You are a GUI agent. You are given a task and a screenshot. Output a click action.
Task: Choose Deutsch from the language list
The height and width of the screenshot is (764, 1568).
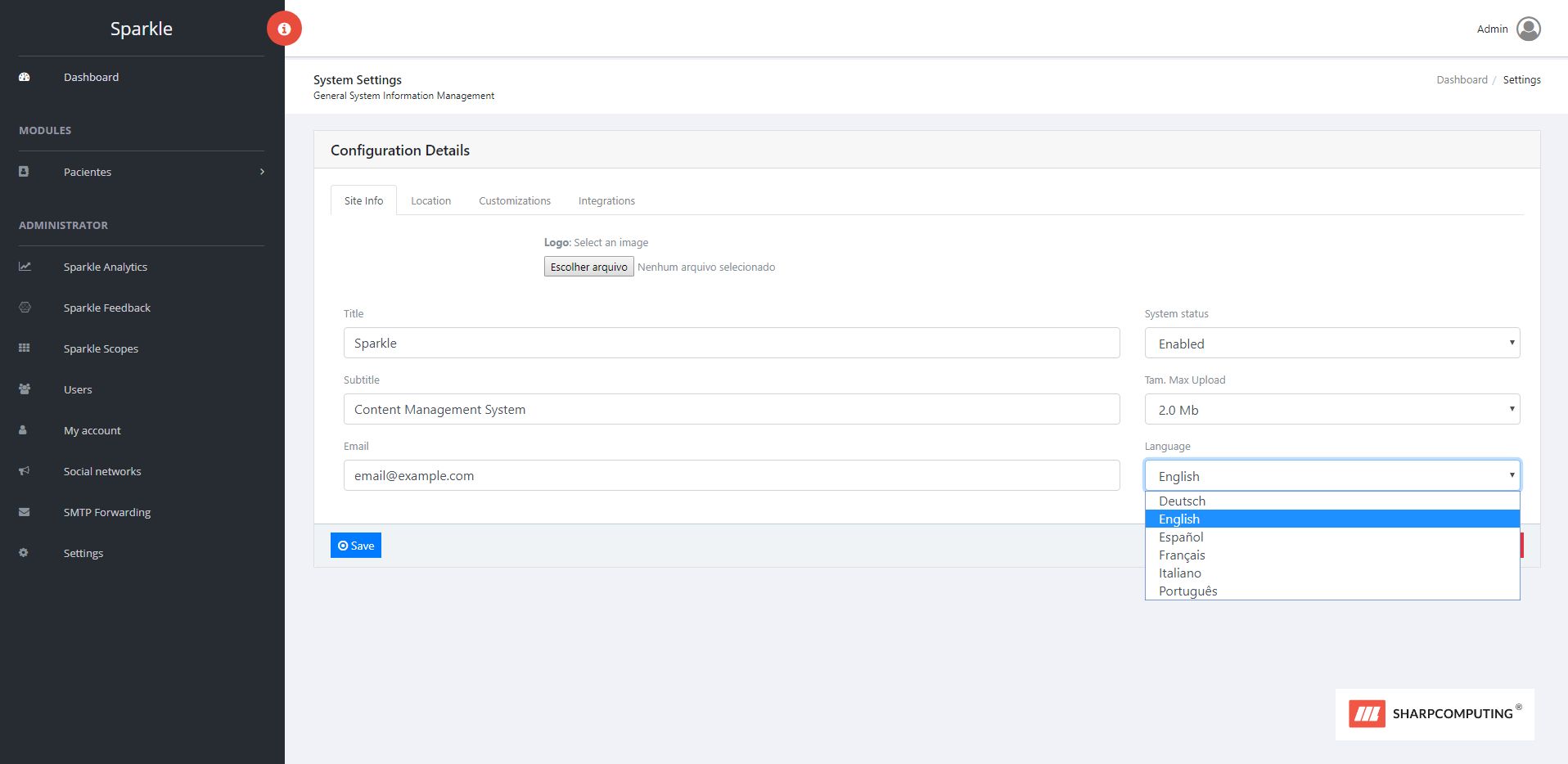[1332, 501]
